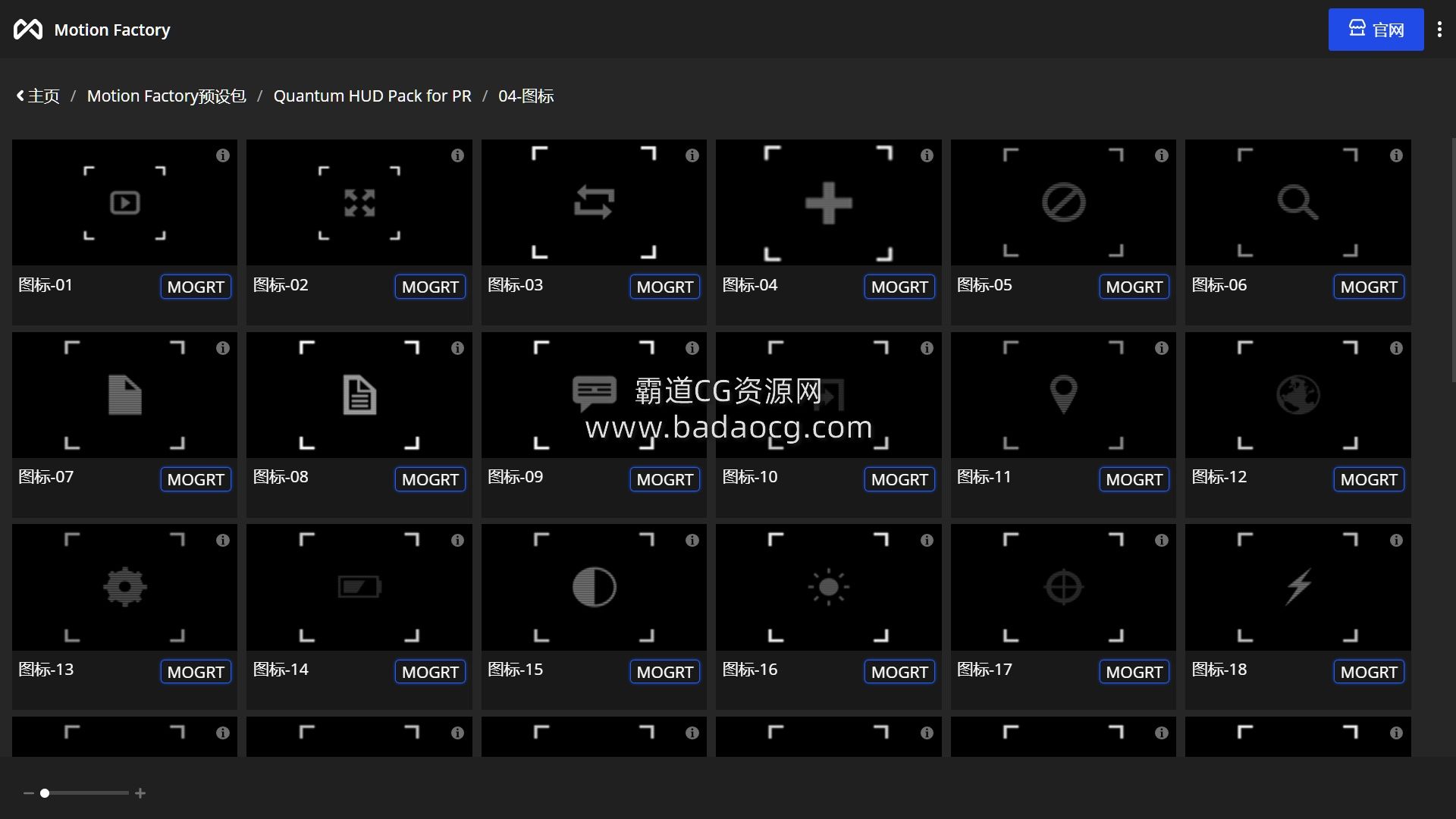Select the sun brightness thumbnail 图标-16
Screen dimensions: 1456x819
829,587
